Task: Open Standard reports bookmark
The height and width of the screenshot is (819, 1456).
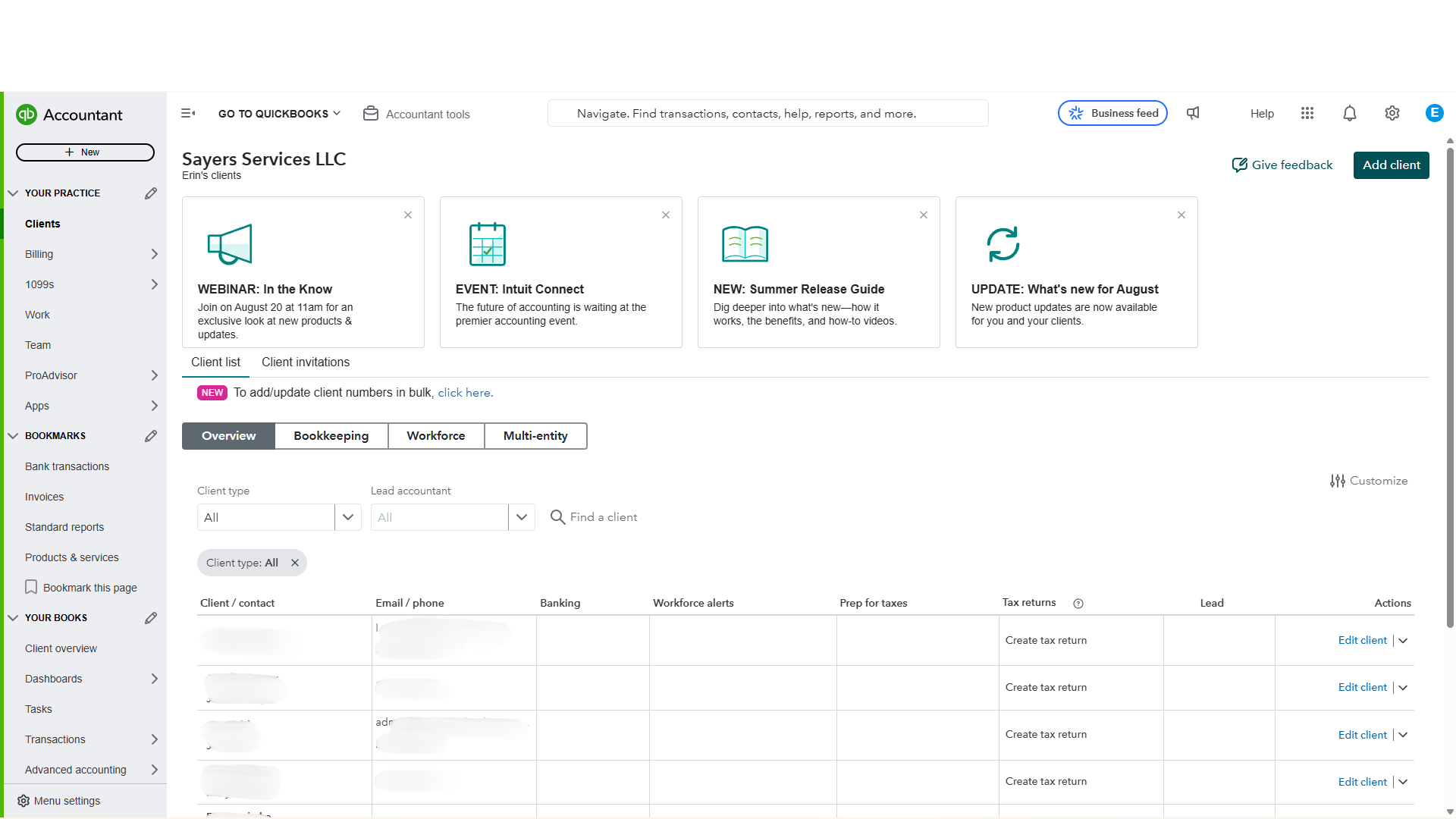Action: click(x=64, y=527)
